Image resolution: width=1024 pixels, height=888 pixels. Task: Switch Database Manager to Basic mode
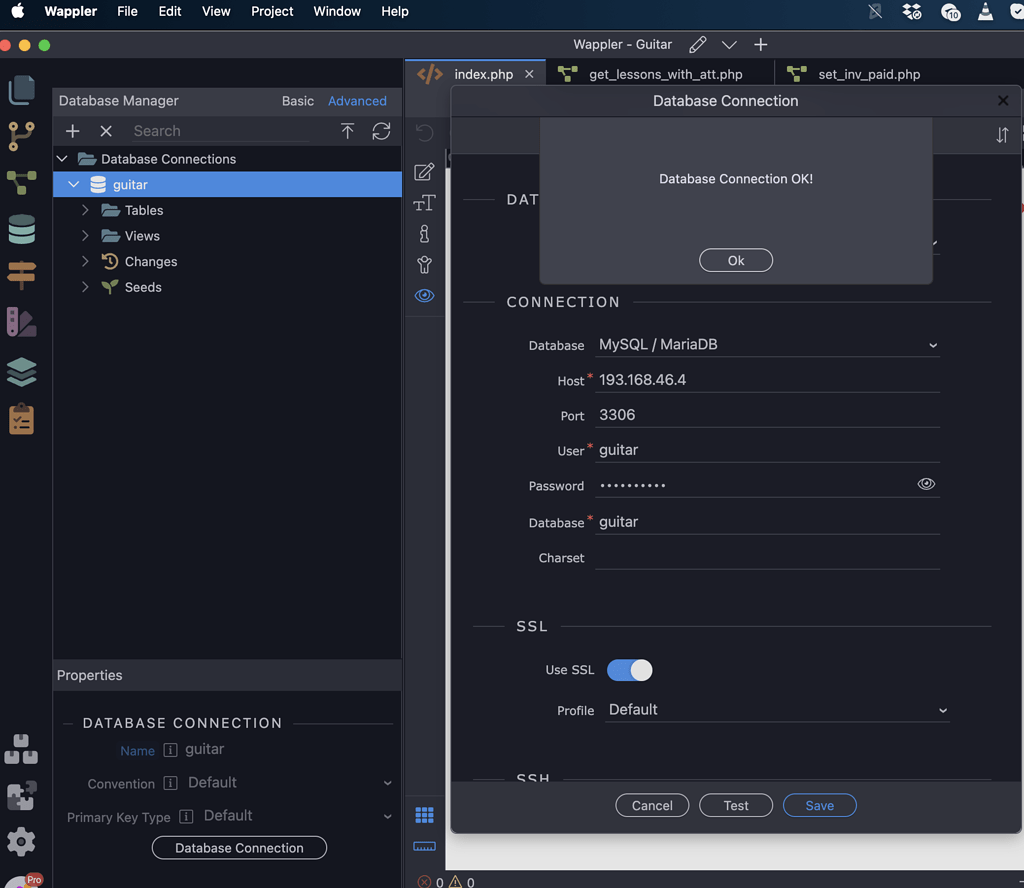point(298,101)
